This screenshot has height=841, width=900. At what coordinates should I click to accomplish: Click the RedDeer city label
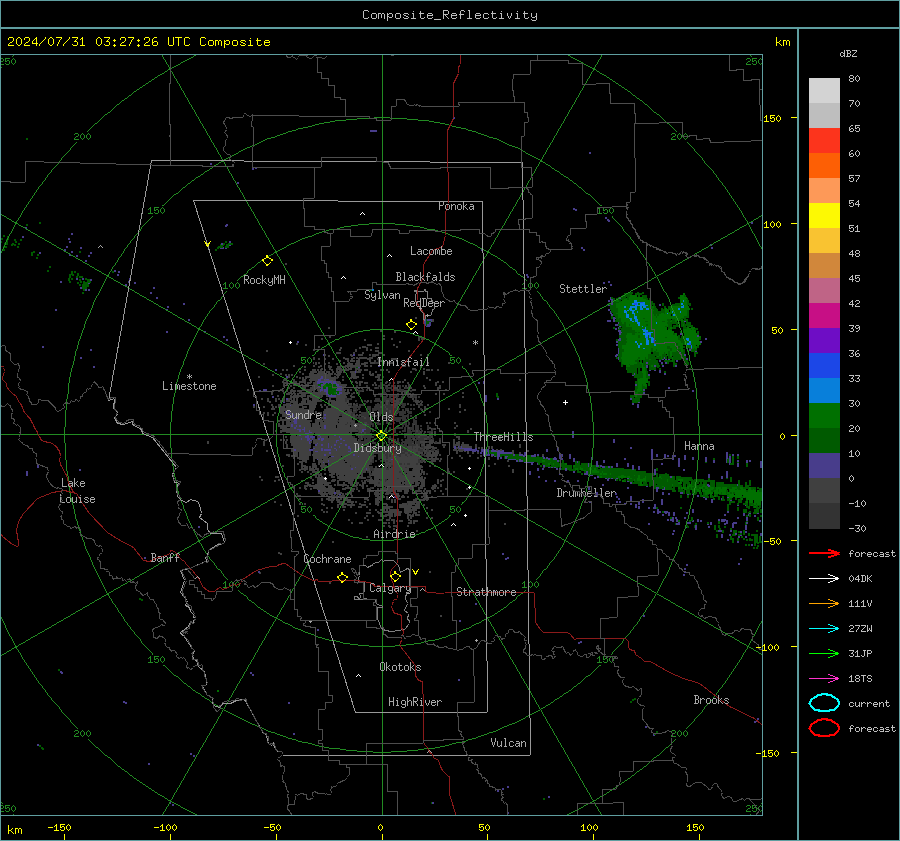[424, 303]
